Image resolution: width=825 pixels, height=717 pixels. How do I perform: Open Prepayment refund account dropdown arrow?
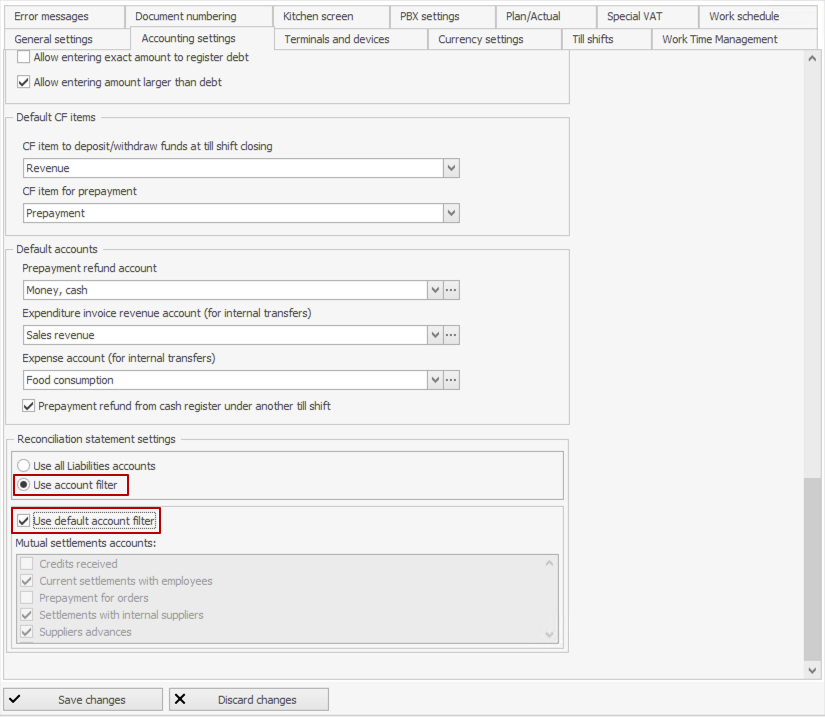tap(435, 290)
